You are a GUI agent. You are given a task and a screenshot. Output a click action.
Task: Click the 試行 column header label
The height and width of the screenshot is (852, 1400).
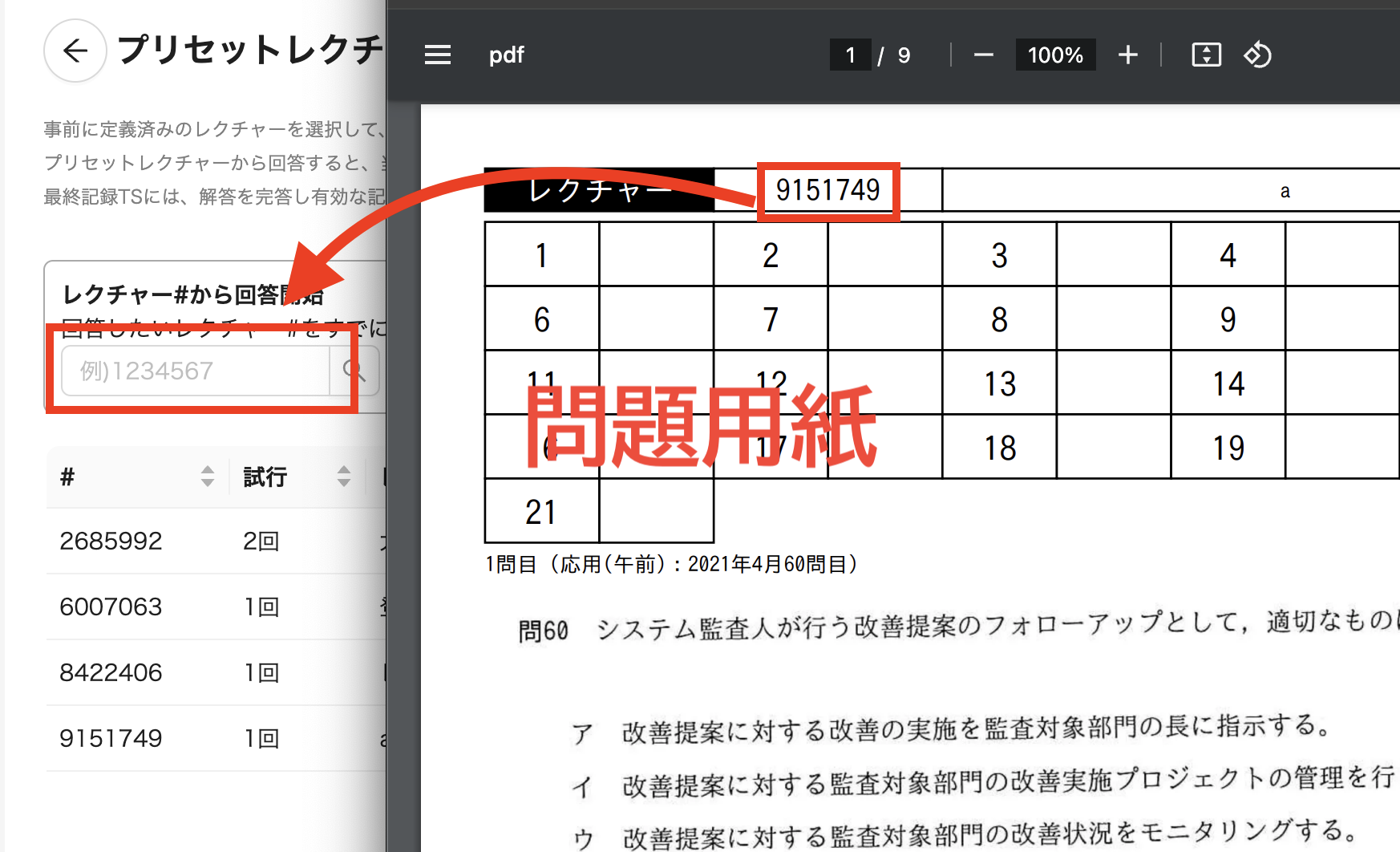[265, 477]
